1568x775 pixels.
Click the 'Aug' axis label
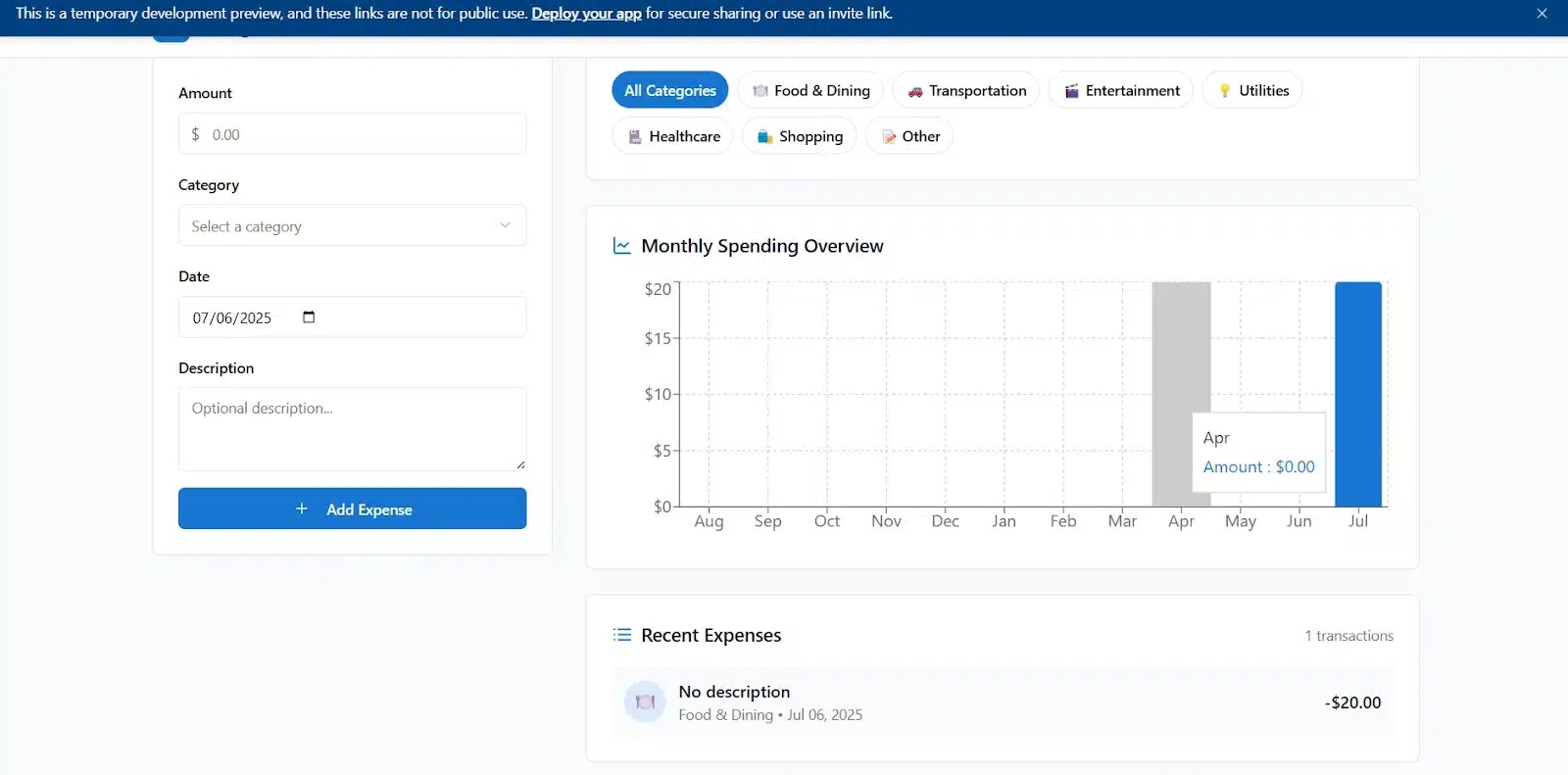(x=709, y=521)
